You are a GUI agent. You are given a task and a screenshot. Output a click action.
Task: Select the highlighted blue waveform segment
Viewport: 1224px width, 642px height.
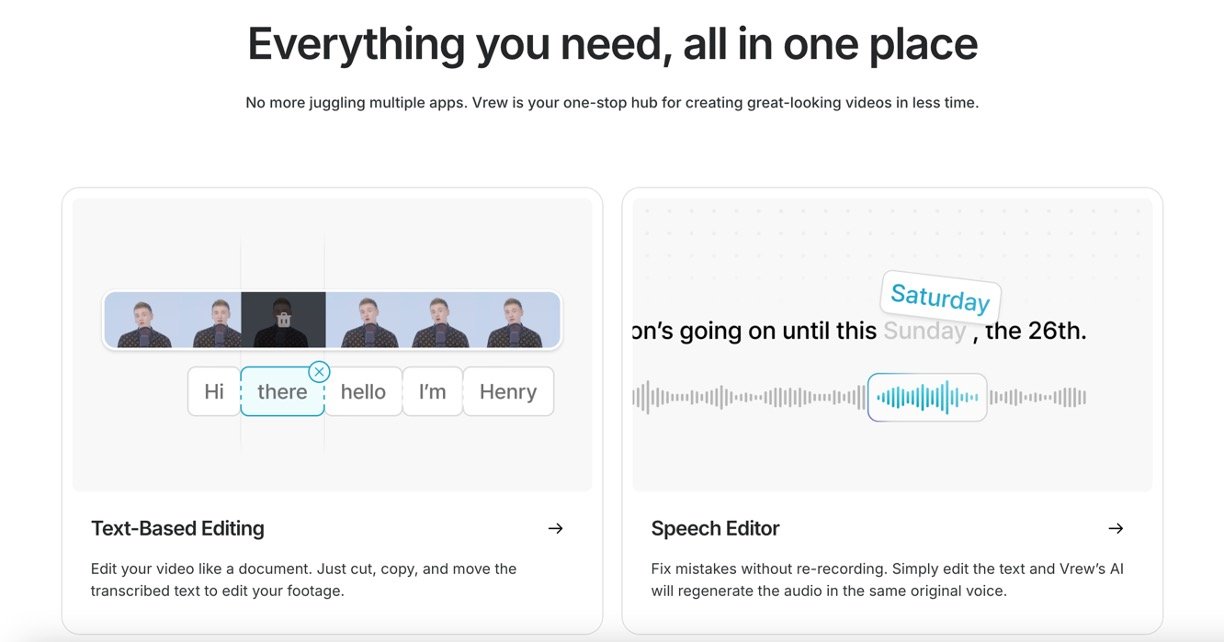coord(927,398)
